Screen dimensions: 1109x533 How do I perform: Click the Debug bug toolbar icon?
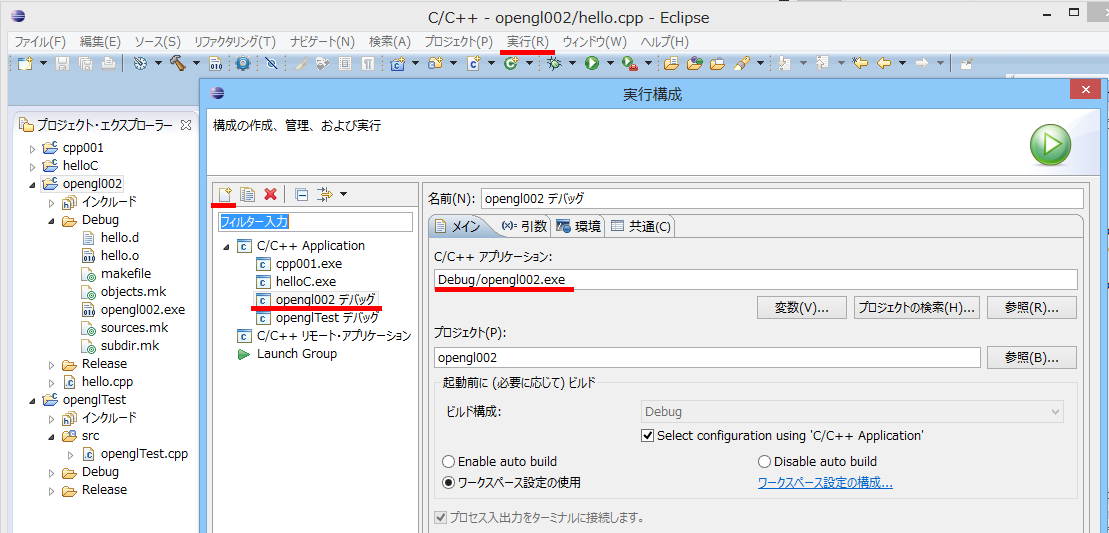(554, 64)
